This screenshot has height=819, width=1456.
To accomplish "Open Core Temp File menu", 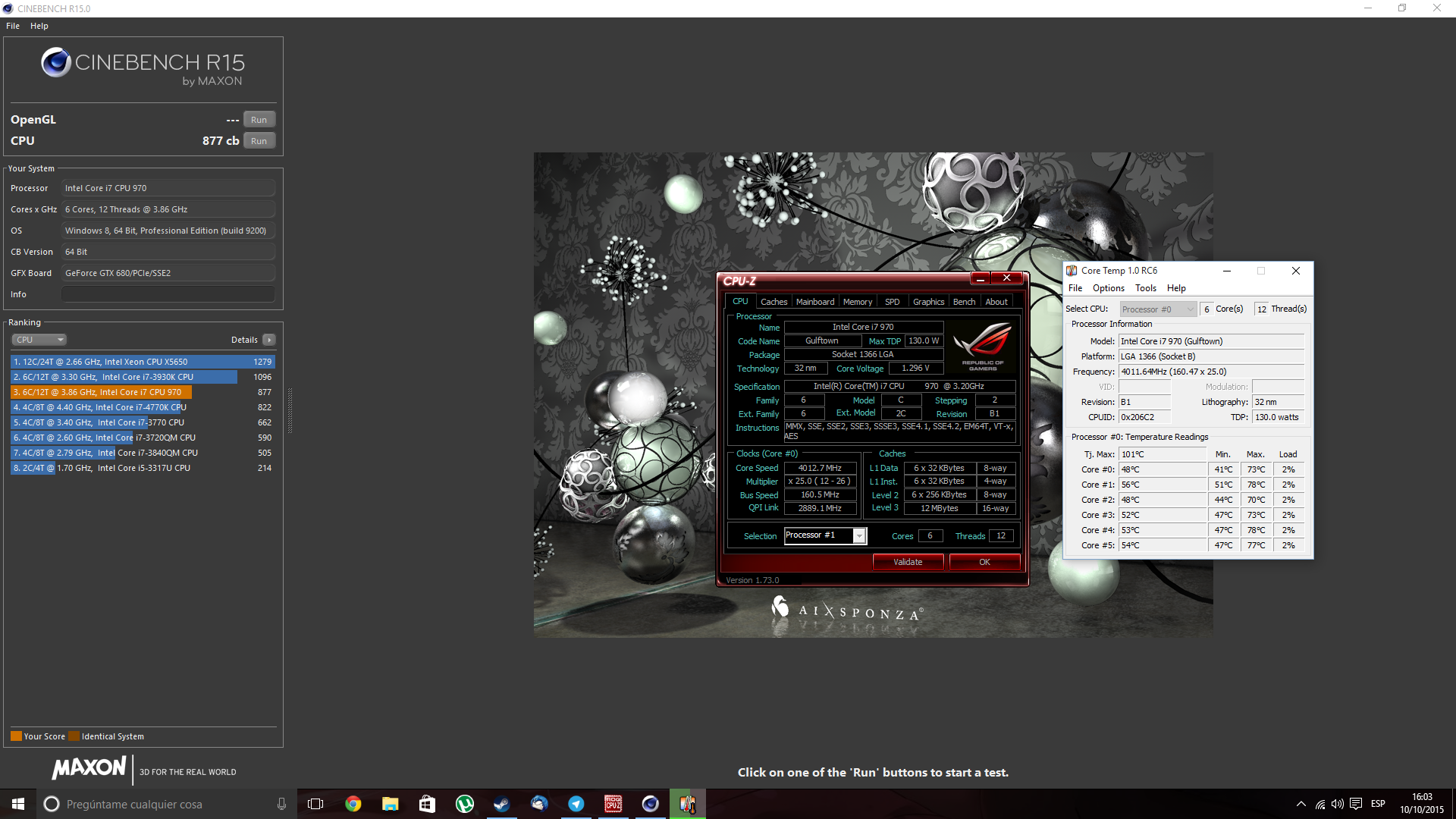I will click(1075, 288).
